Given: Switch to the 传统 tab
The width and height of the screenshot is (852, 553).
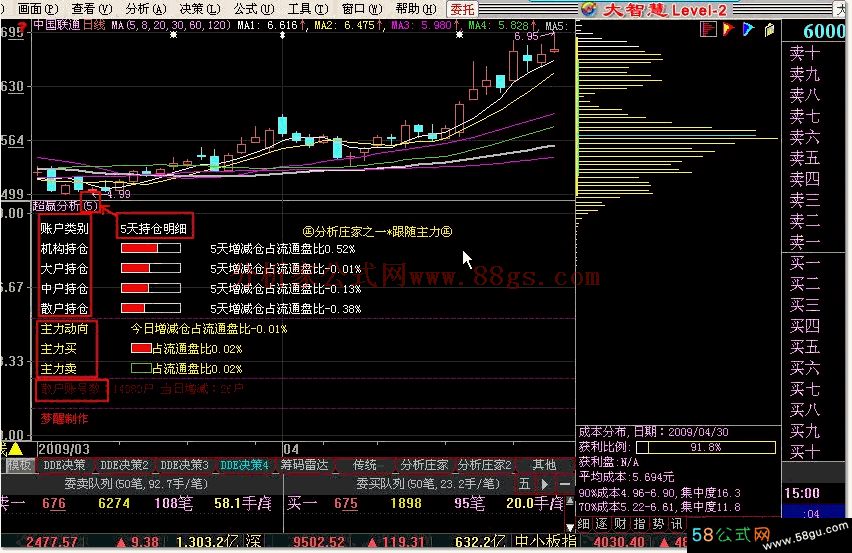Looking at the screenshot, I should point(365,465).
